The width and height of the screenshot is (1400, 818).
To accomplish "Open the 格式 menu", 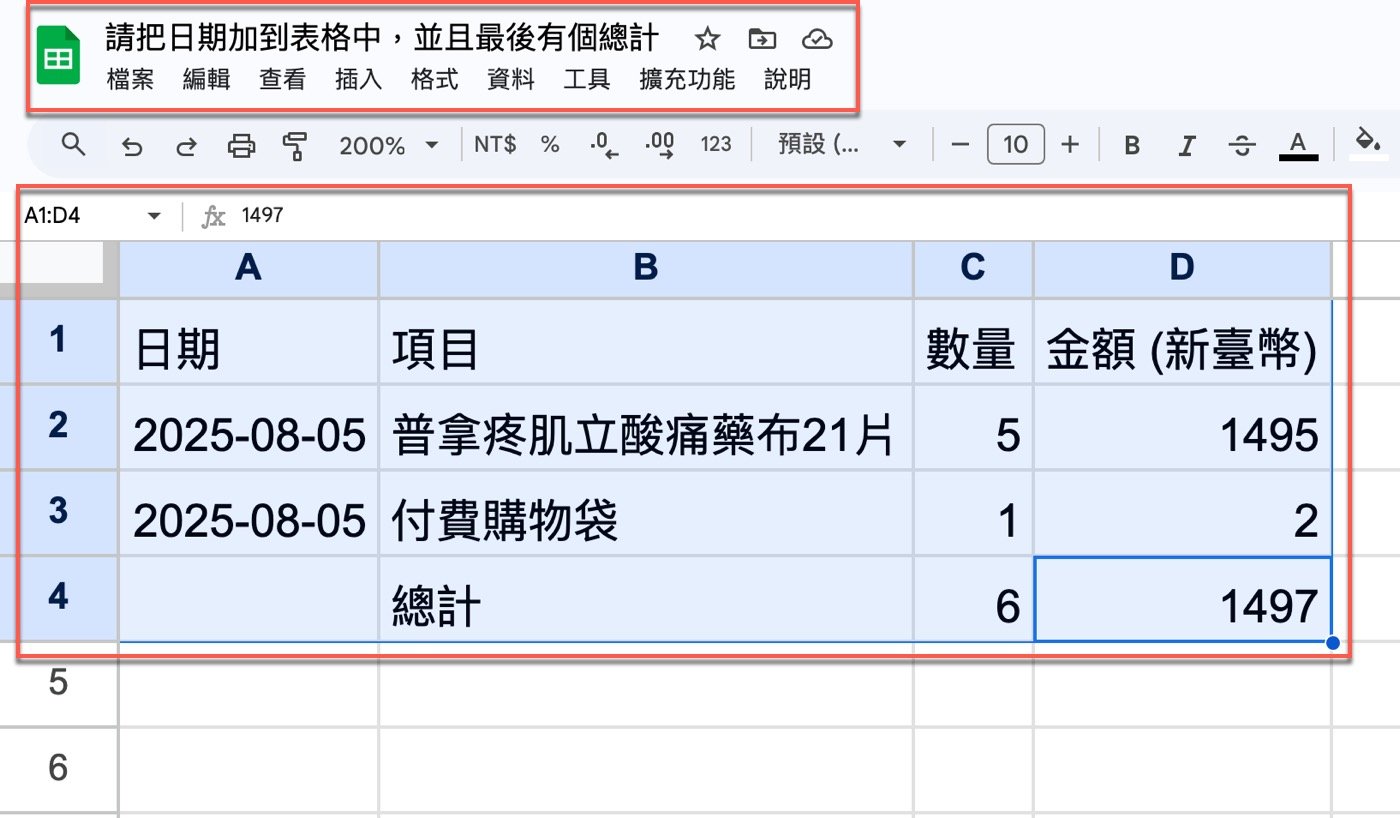I will pyautogui.click(x=435, y=80).
